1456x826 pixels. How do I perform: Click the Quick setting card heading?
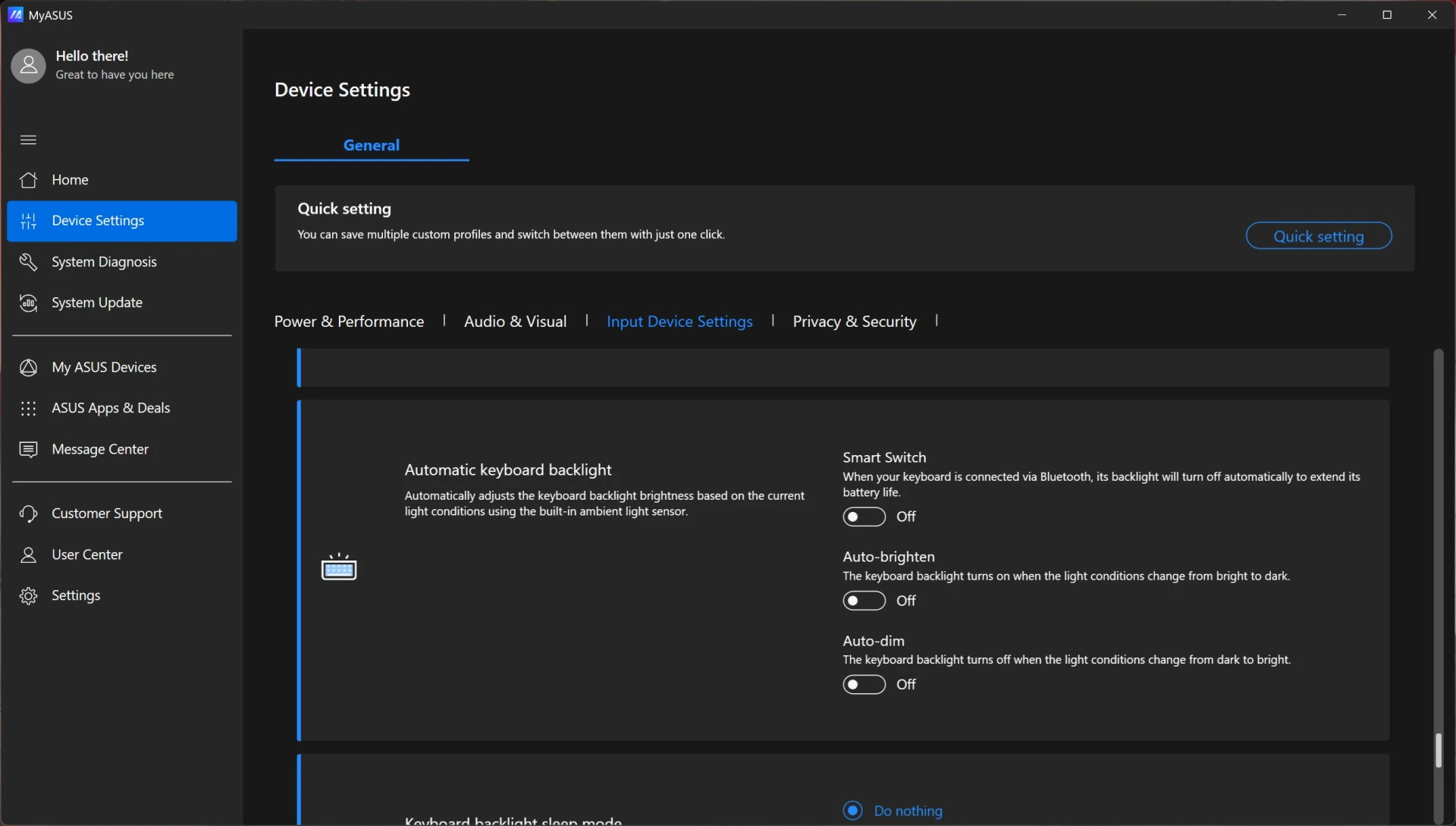(344, 209)
